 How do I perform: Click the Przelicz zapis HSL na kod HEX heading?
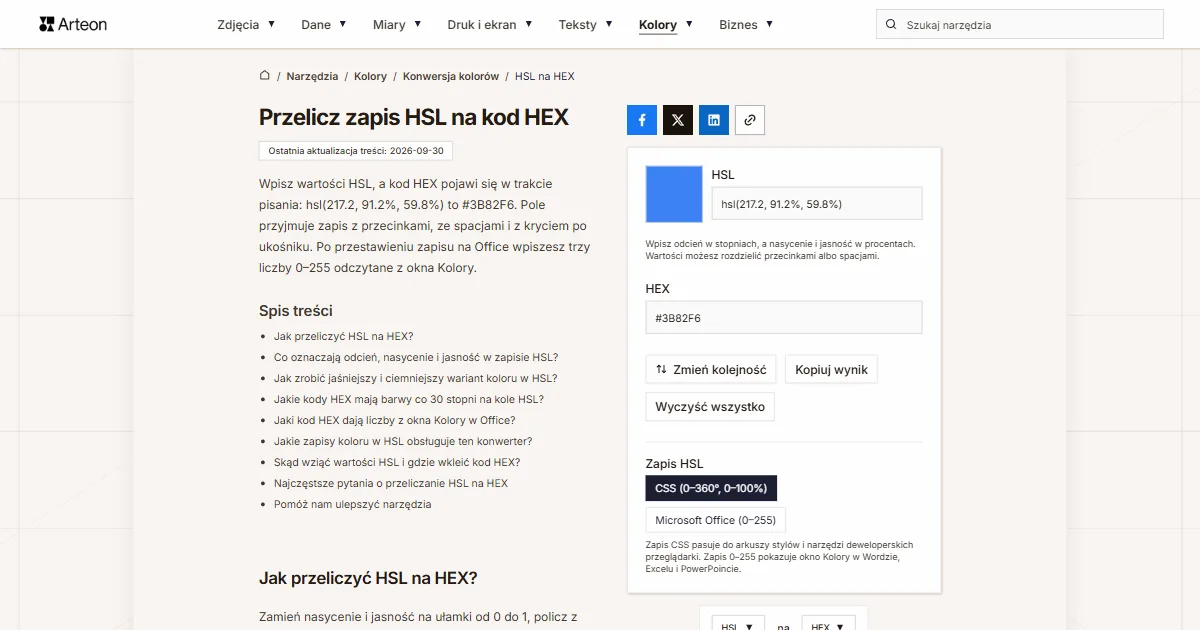[x=414, y=117]
